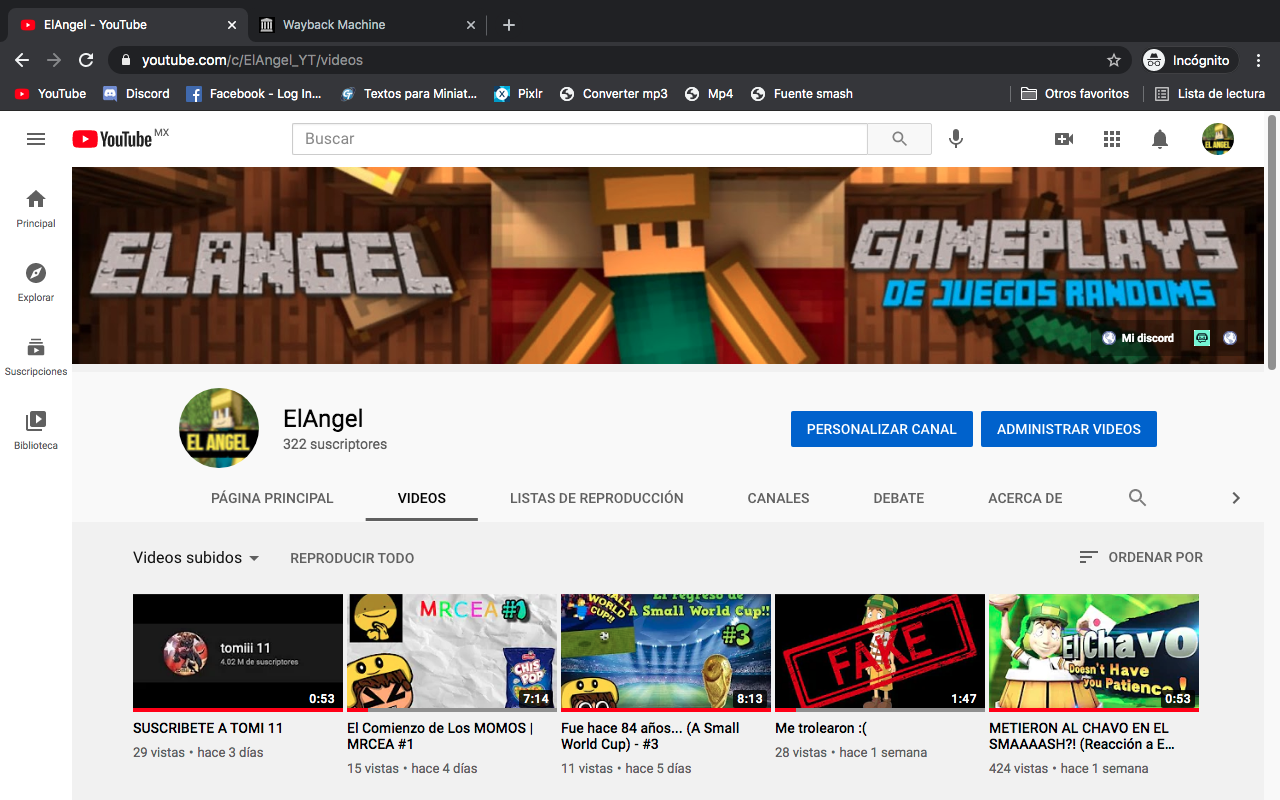The height and width of the screenshot is (800, 1280).
Task: Open the Listas de reproducción tab
Action: point(597,498)
